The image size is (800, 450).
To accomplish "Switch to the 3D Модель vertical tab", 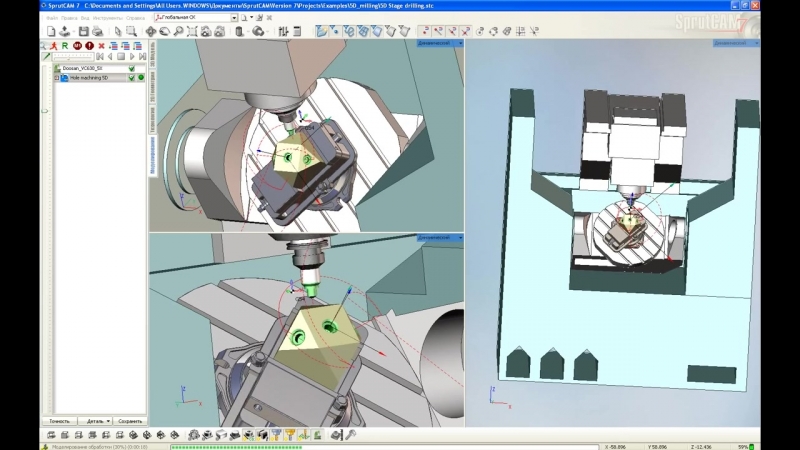I will [x=153, y=54].
